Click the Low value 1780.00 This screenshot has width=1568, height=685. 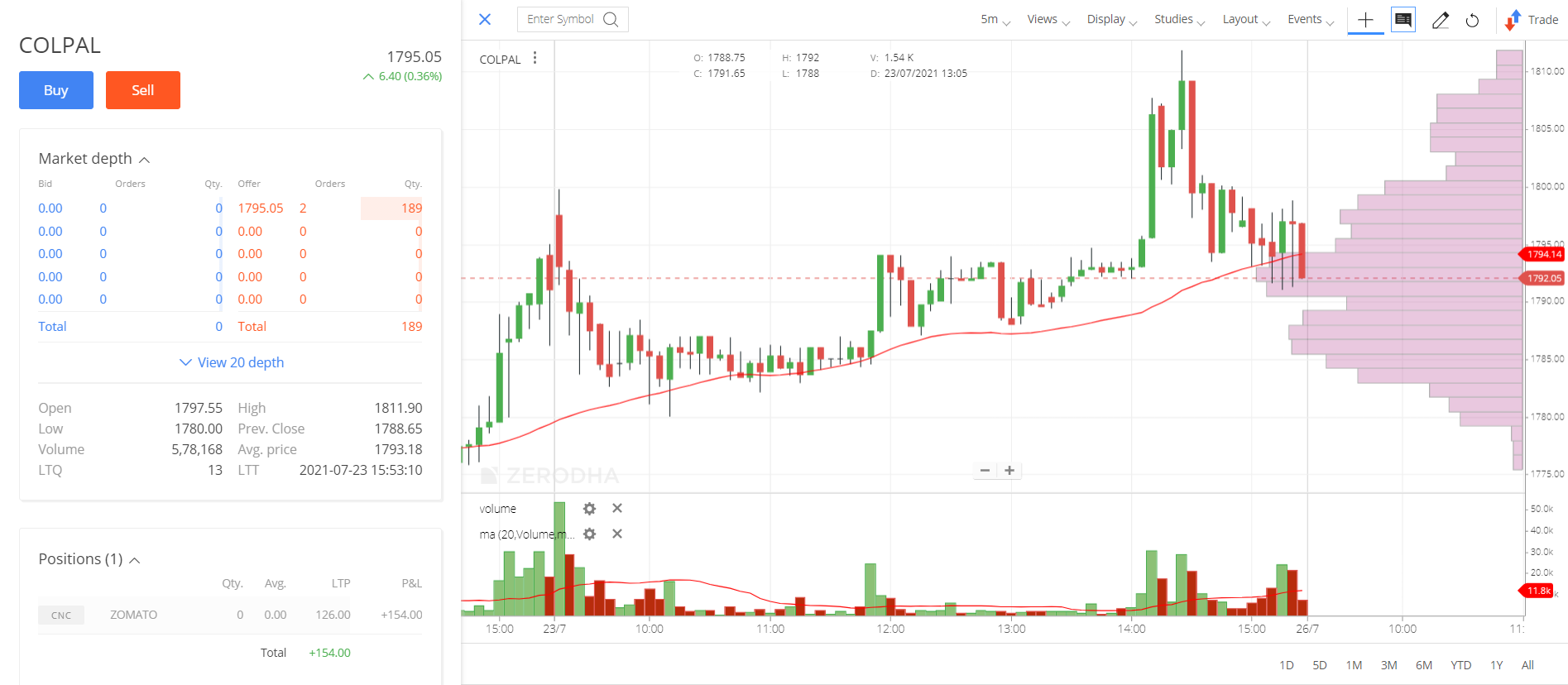point(199,429)
